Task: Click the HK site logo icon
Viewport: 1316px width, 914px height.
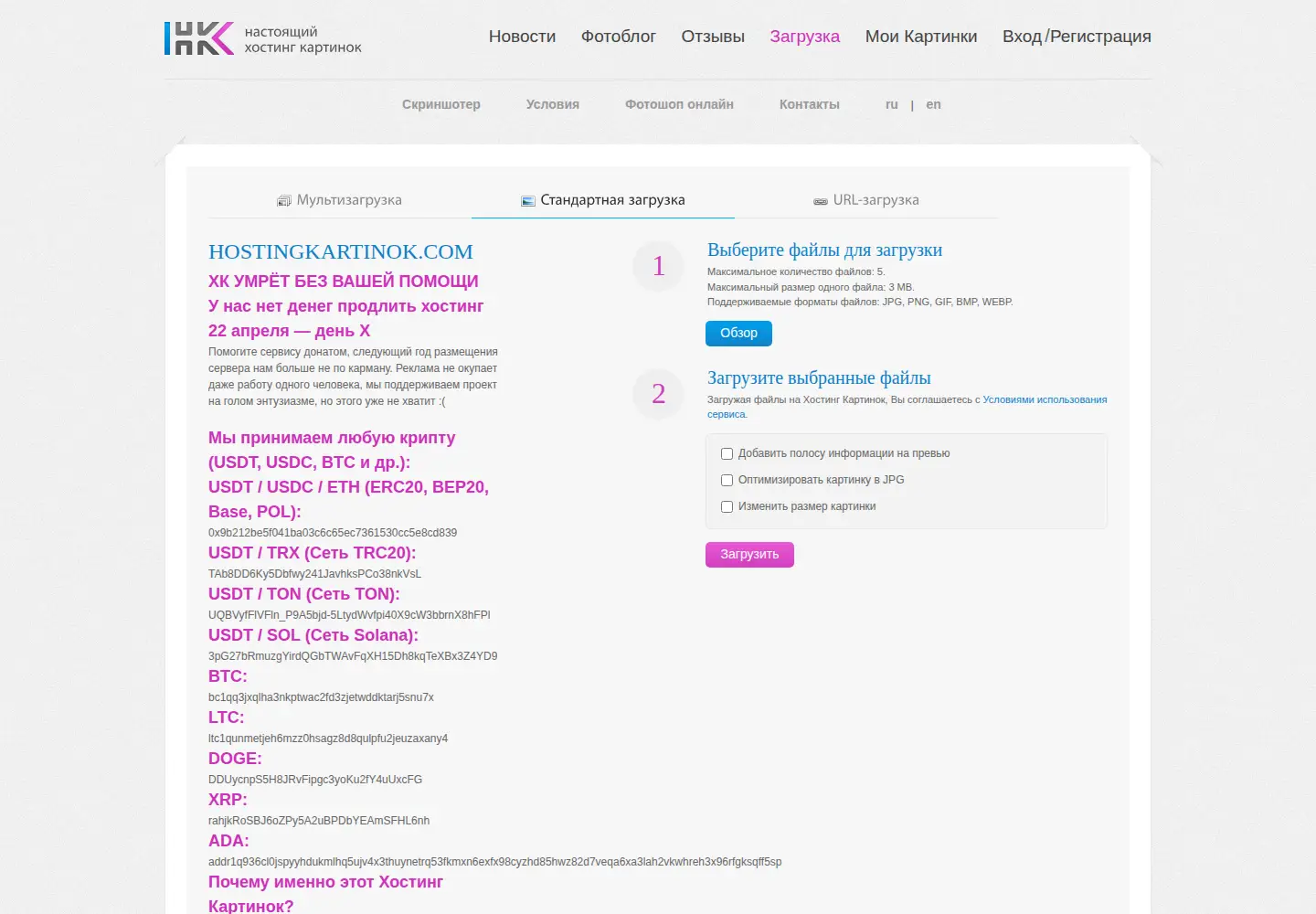Action: [x=199, y=38]
